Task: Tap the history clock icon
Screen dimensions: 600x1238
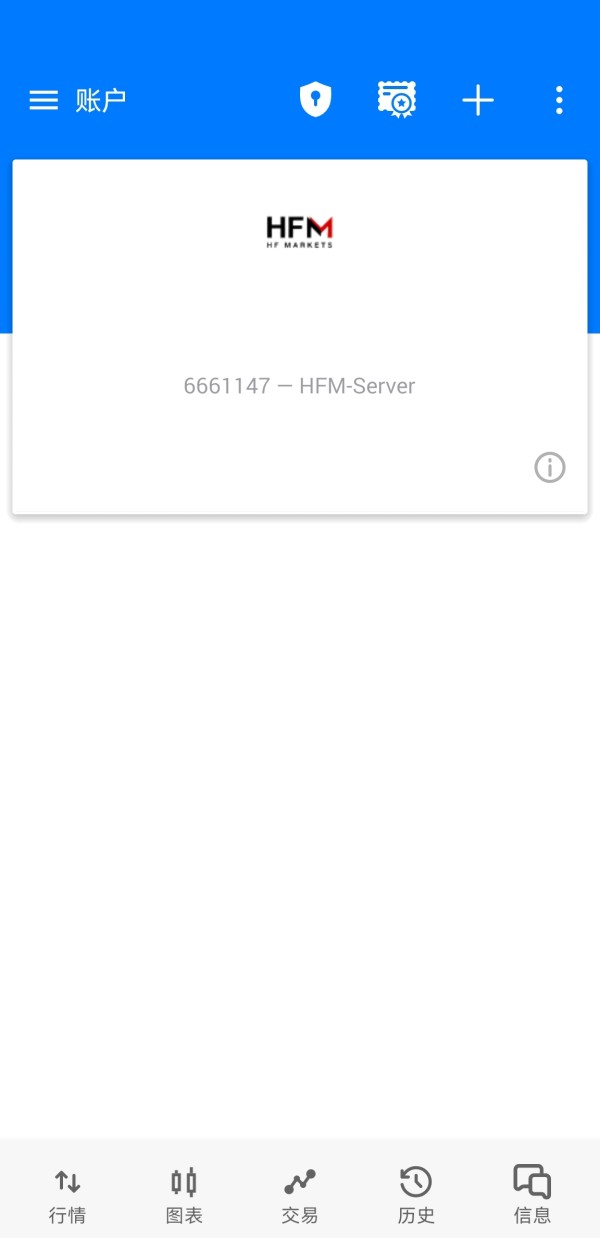Action: pos(416,1182)
